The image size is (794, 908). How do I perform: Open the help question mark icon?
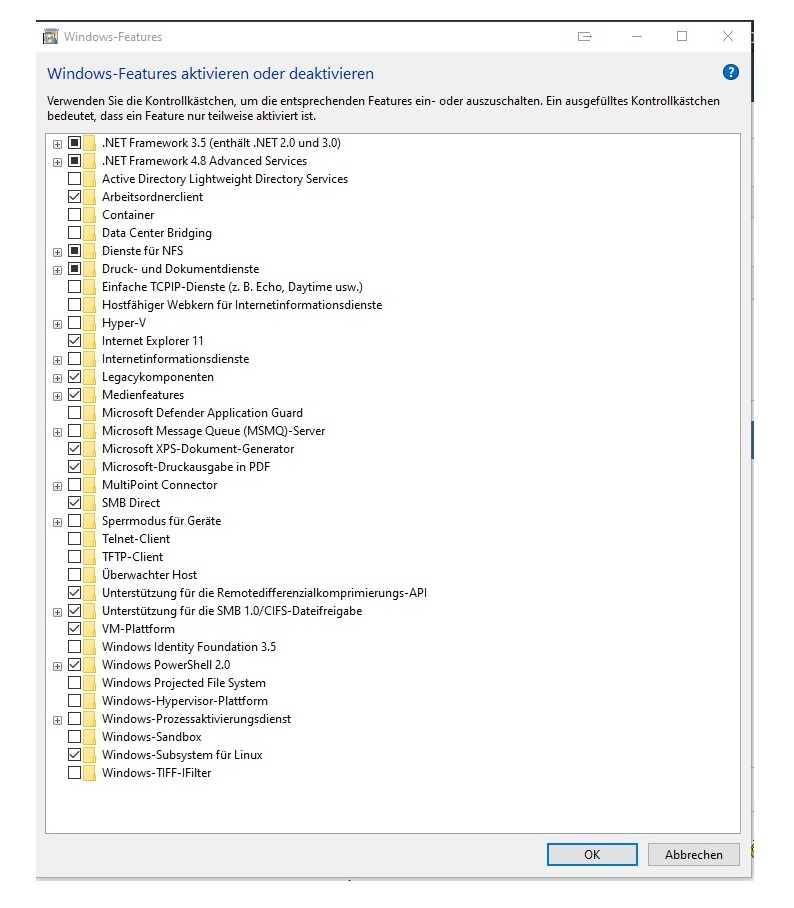(x=730, y=72)
